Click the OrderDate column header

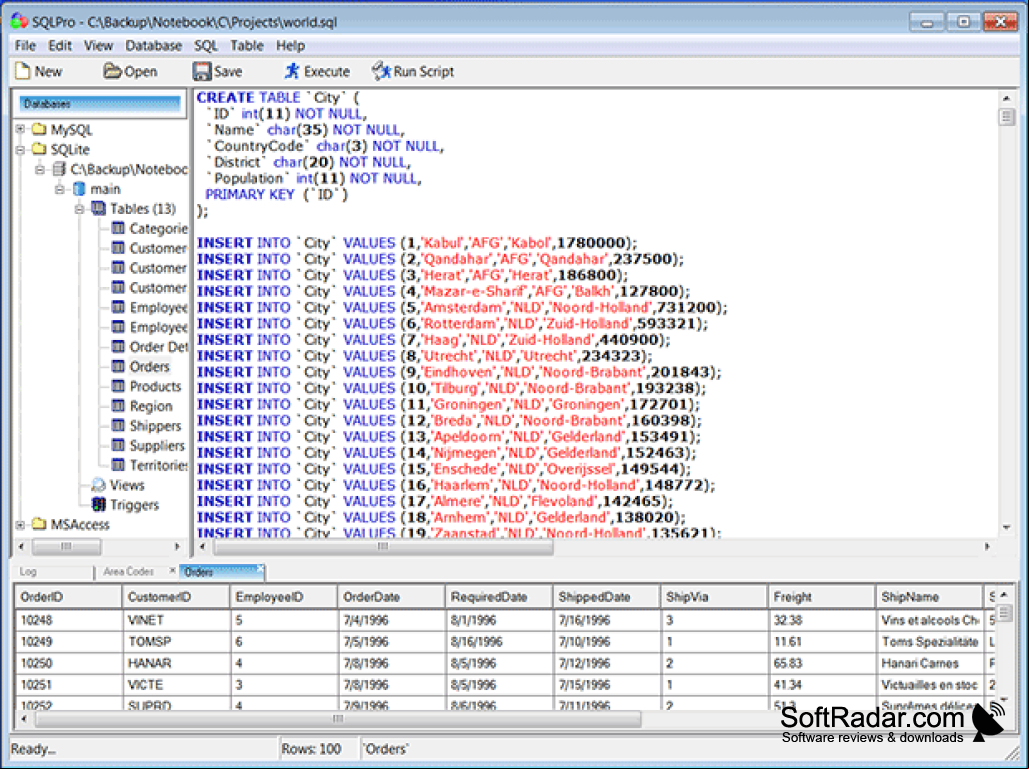tap(391, 597)
